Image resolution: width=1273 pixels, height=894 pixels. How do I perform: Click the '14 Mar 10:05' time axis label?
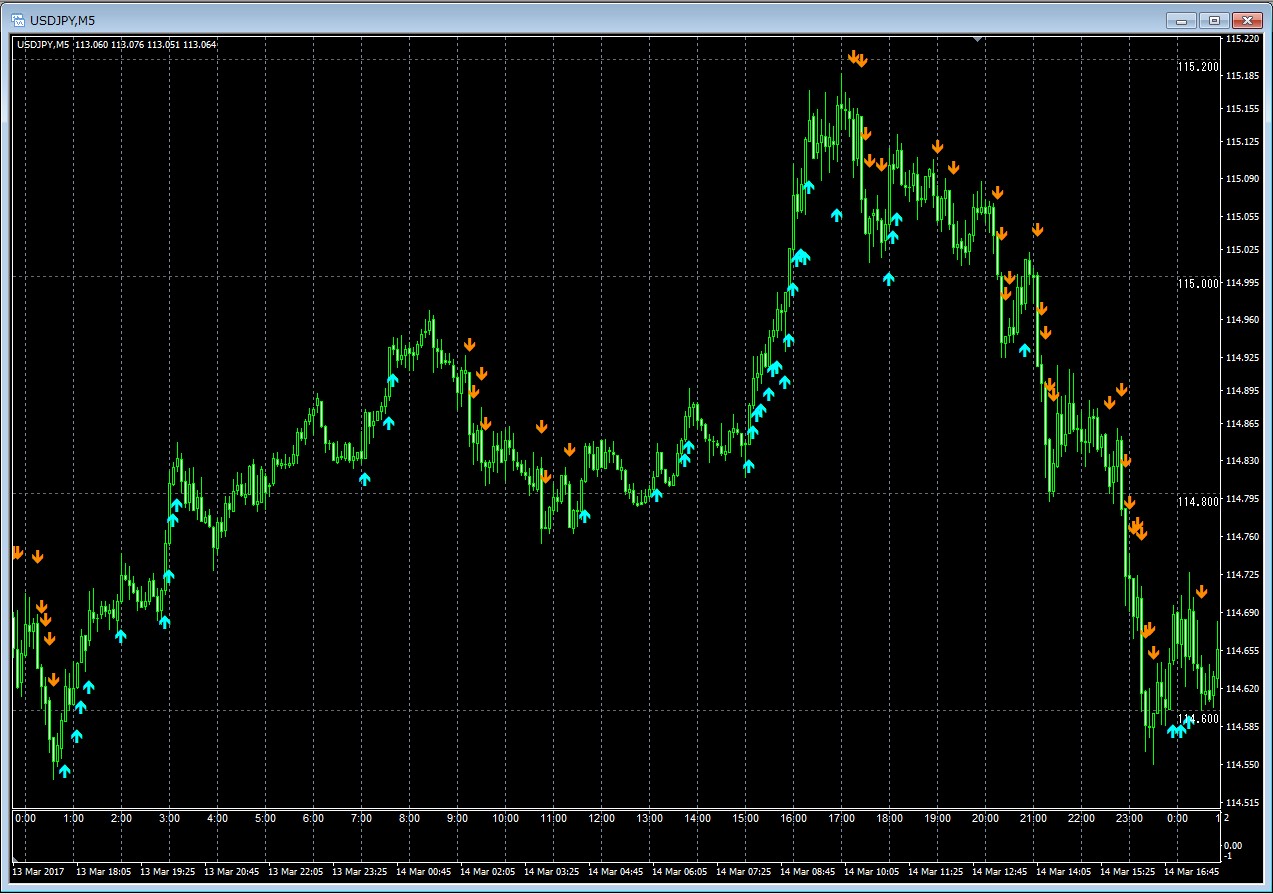(x=871, y=871)
